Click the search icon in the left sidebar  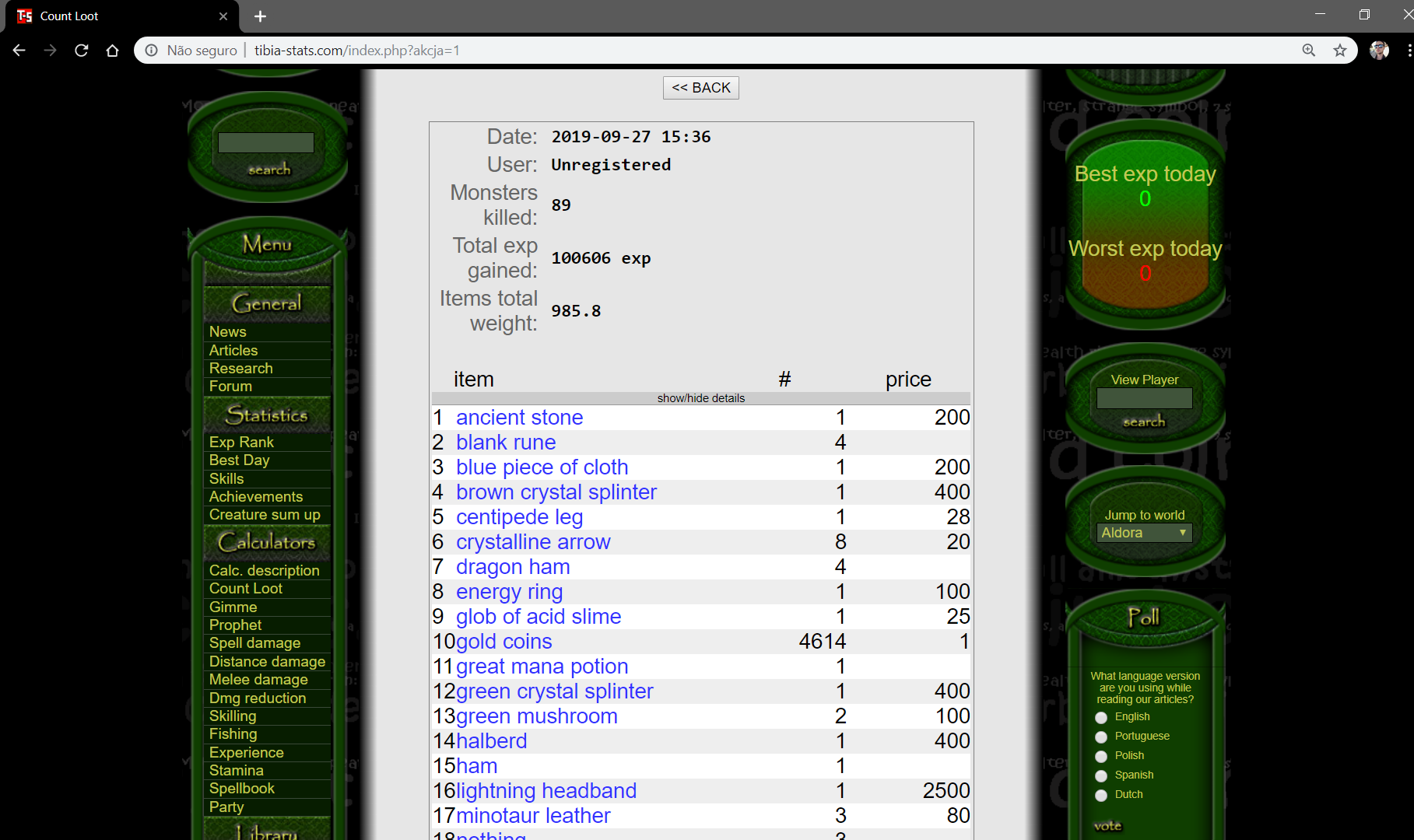tap(268, 169)
